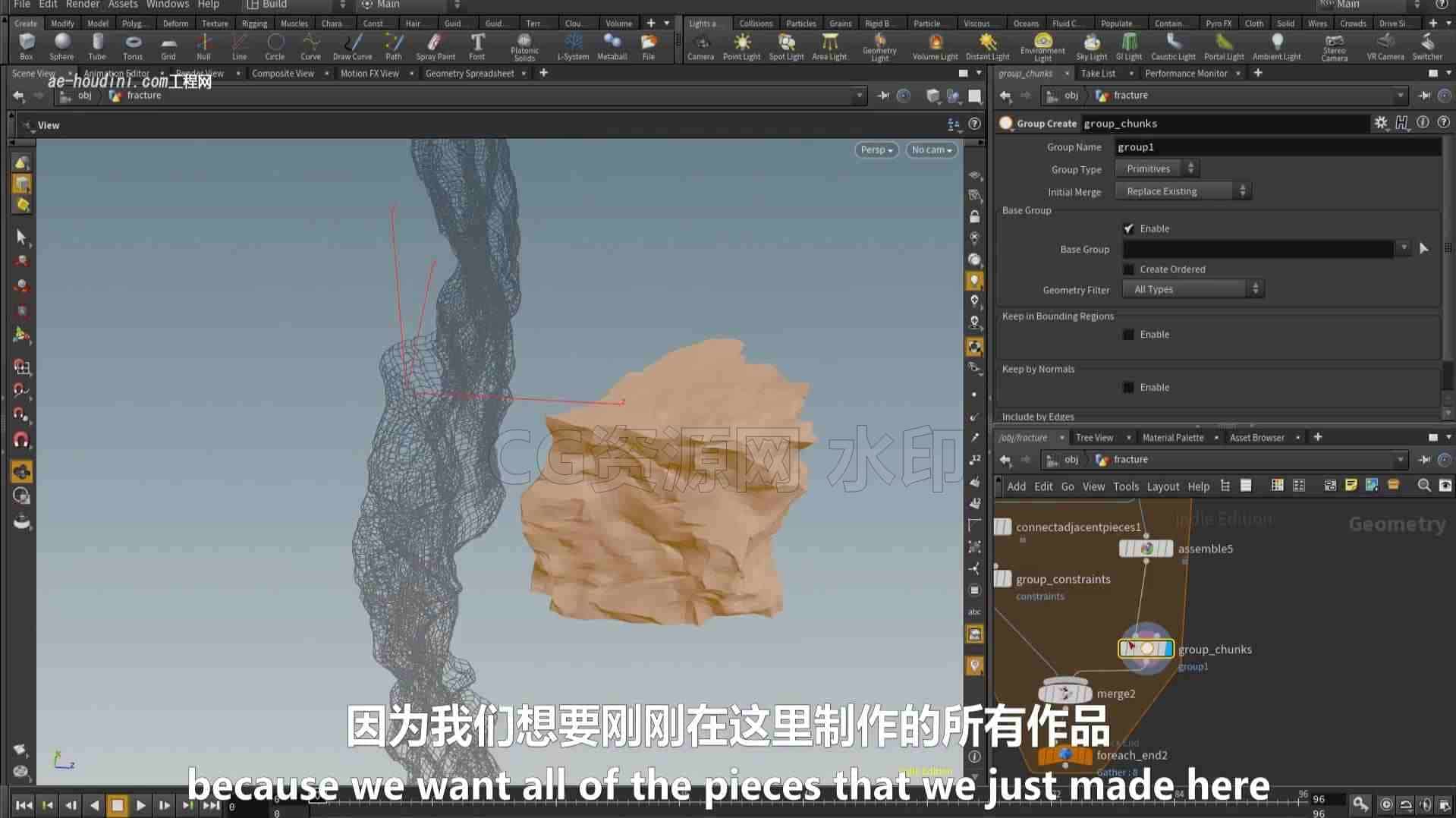Switch to the Performance Monitor tab
Viewport: 1456px width, 818px height.
[1186, 74]
